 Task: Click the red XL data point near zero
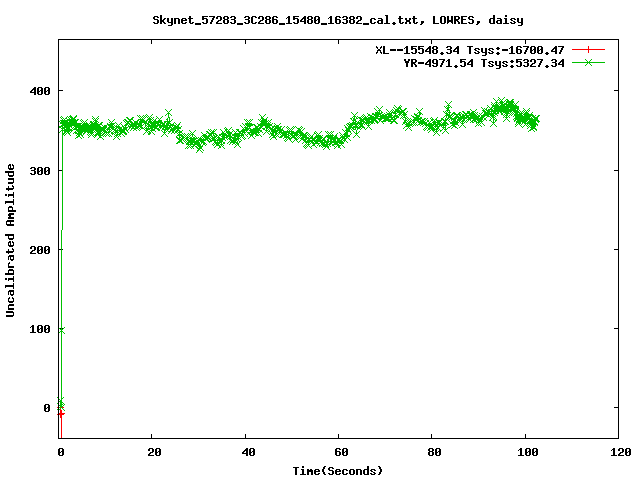point(61,414)
